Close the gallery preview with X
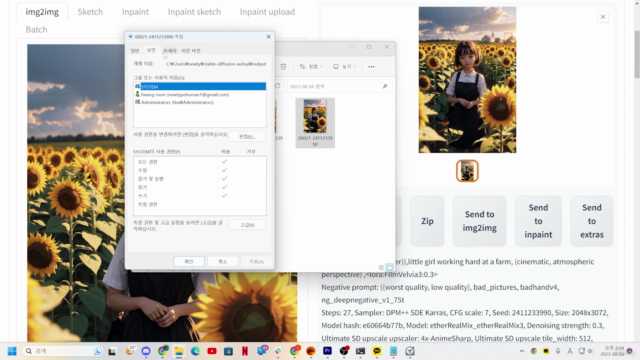The image size is (640, 360). point(603,17)
